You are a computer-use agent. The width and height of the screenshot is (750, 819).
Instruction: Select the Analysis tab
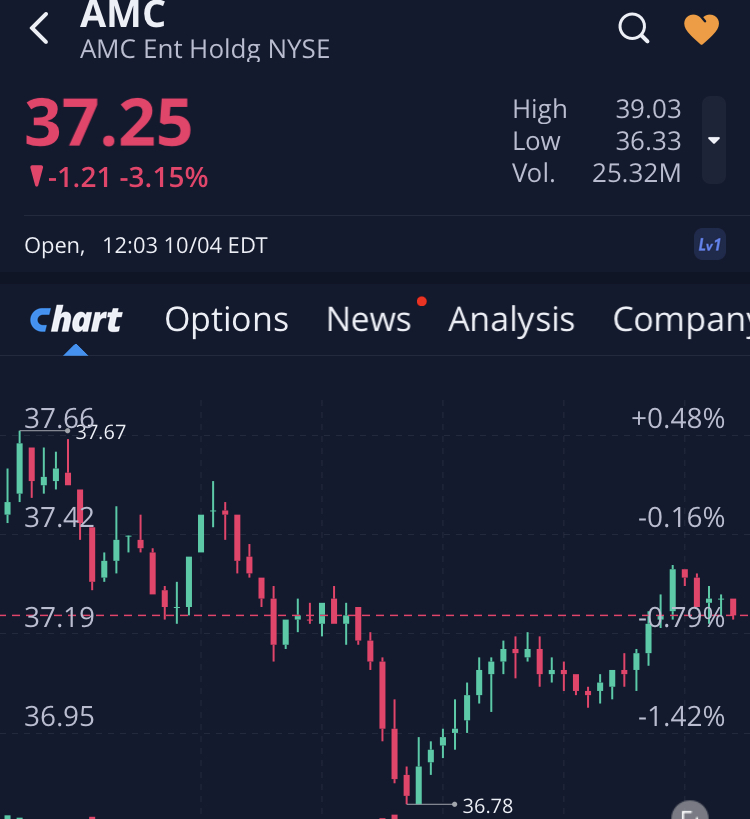(x=511, y=320)
